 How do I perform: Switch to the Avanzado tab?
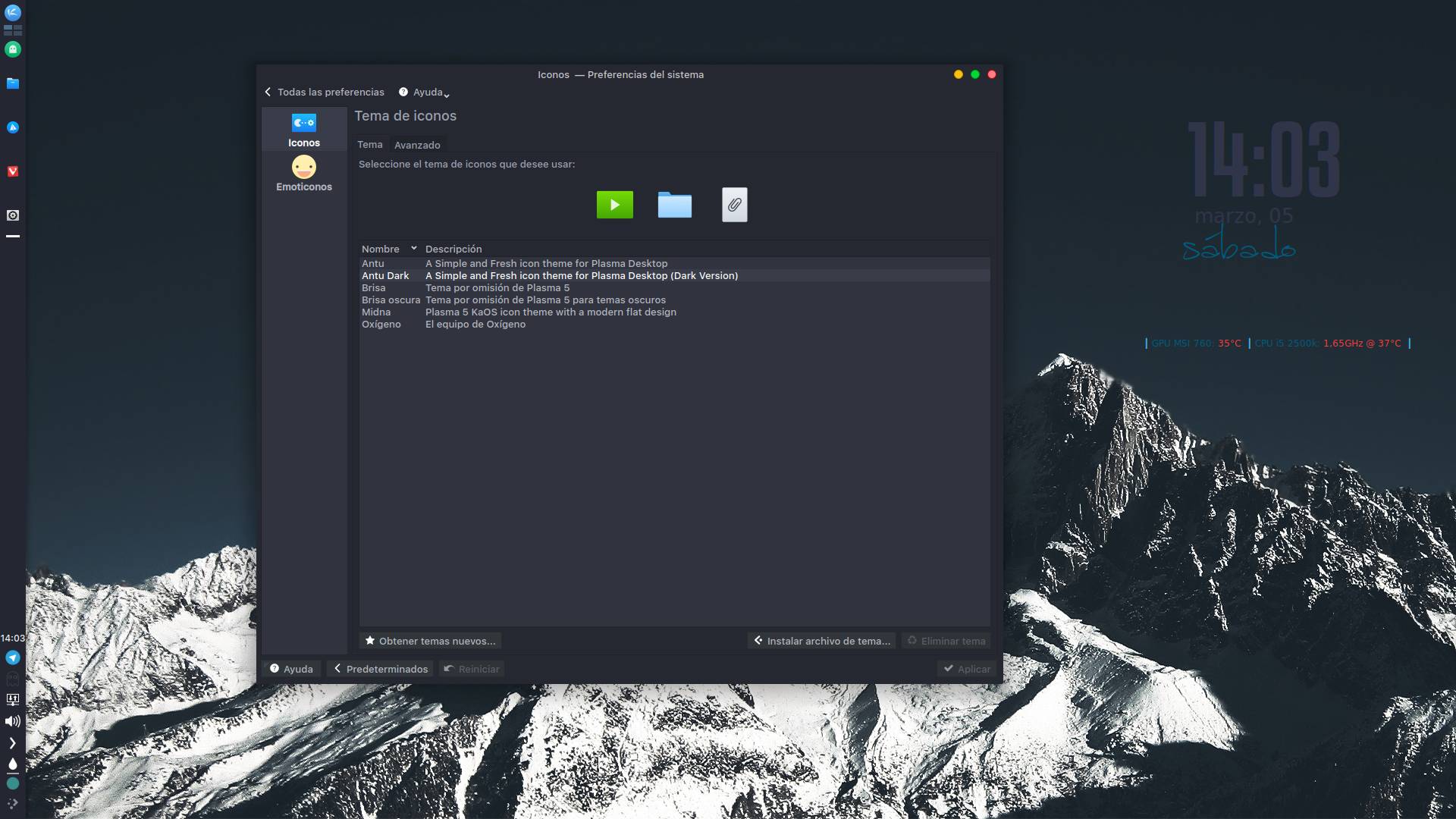point(418,145)
